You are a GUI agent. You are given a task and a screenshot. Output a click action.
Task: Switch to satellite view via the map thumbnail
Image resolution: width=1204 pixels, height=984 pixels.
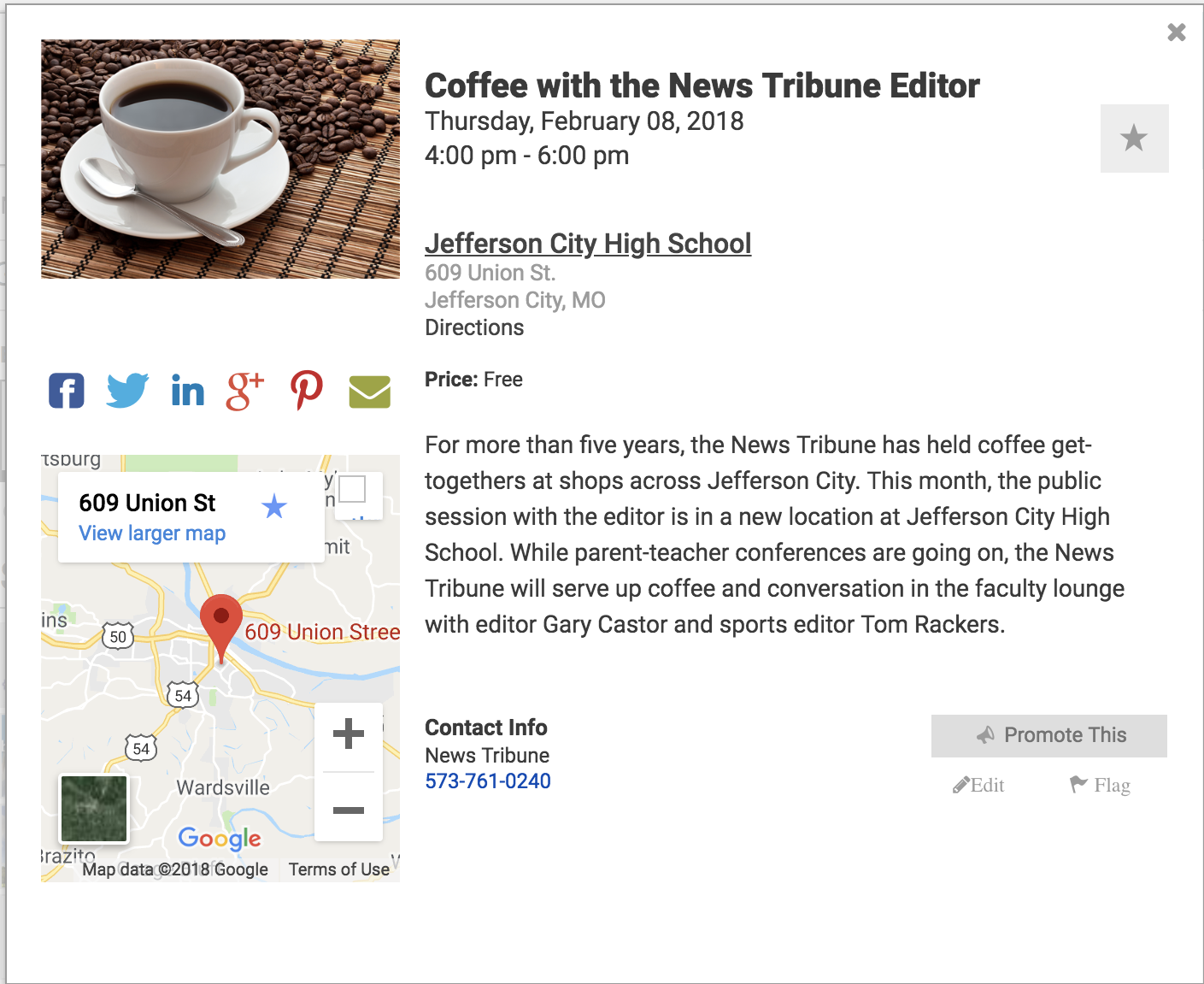(x=93, y=808)
